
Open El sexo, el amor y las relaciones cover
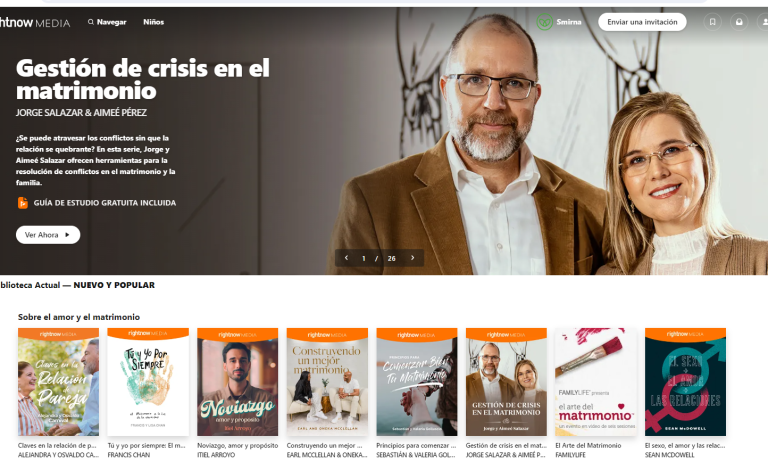(685, 382)
